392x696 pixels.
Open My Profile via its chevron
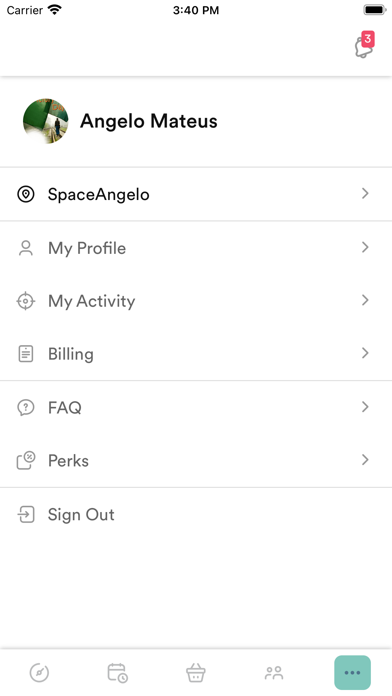[365, 247]
